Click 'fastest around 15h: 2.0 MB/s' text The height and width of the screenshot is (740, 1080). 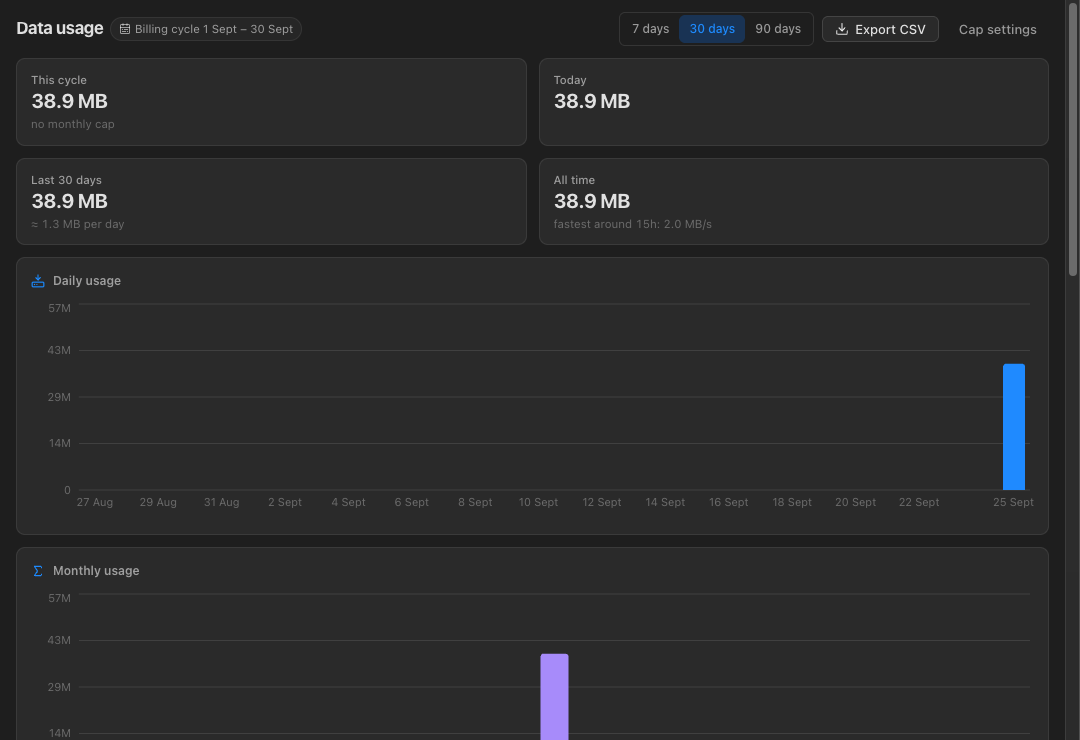click(632, 224)
